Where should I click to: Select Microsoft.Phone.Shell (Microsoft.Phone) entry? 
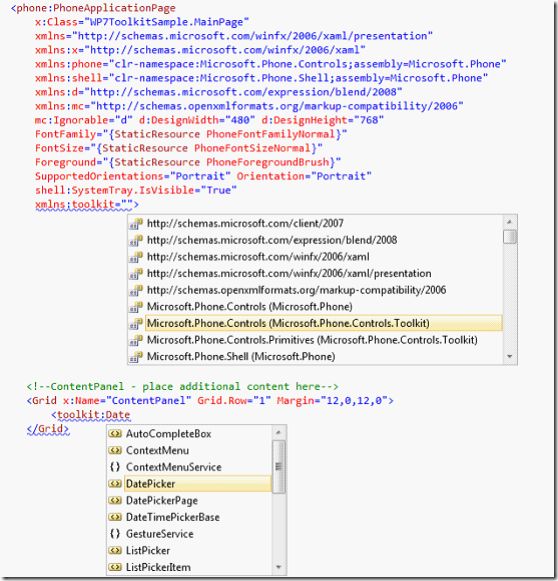click(x=241, y=356)
